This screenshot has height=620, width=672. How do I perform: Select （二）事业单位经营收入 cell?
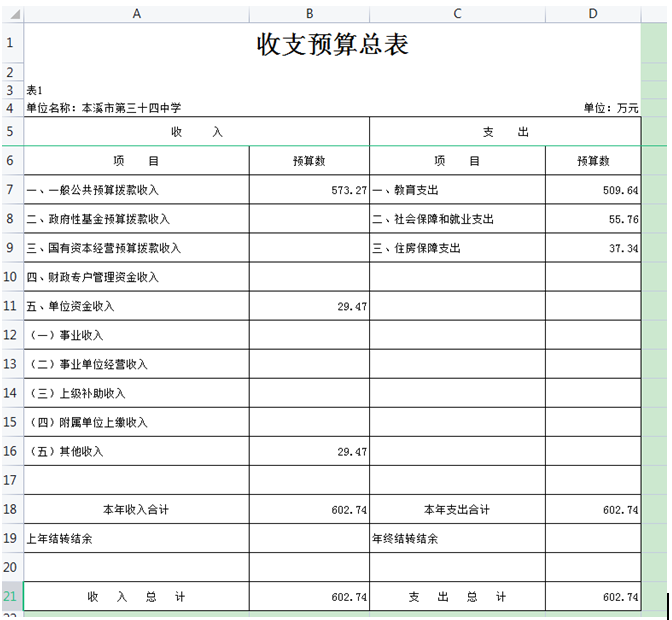point(136,364)
